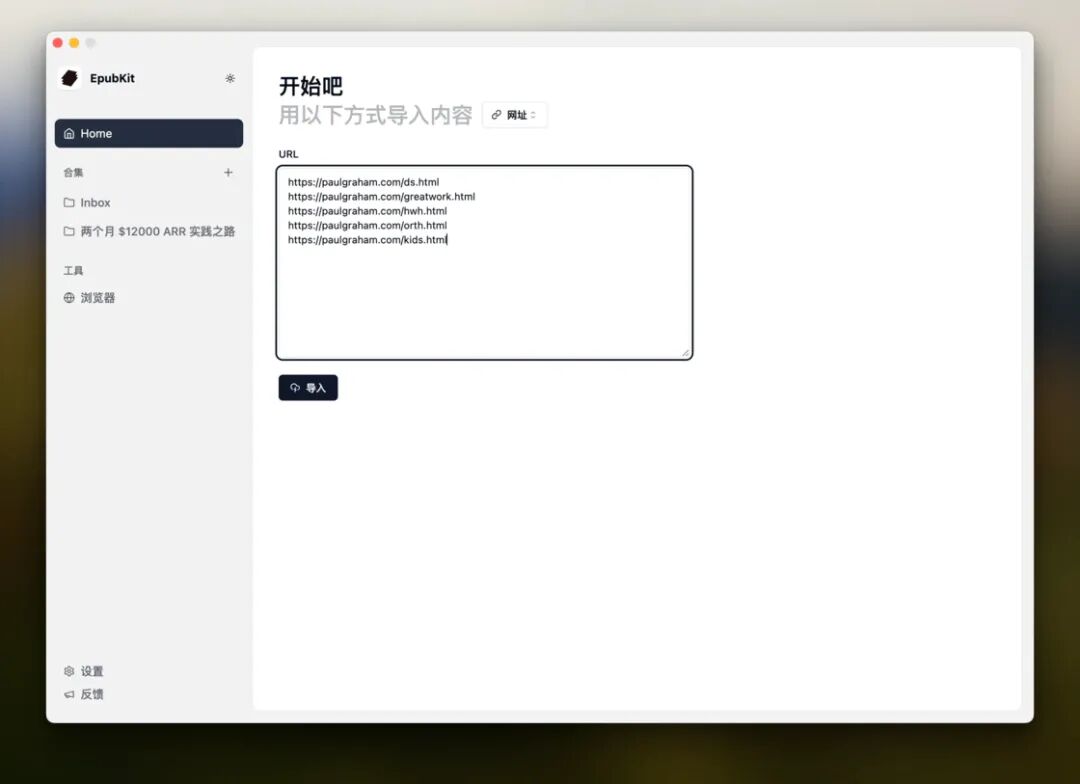Click the paulgraham.com/ds.html URL line
Screen dimensions: 1080x784
coord(363,182)
